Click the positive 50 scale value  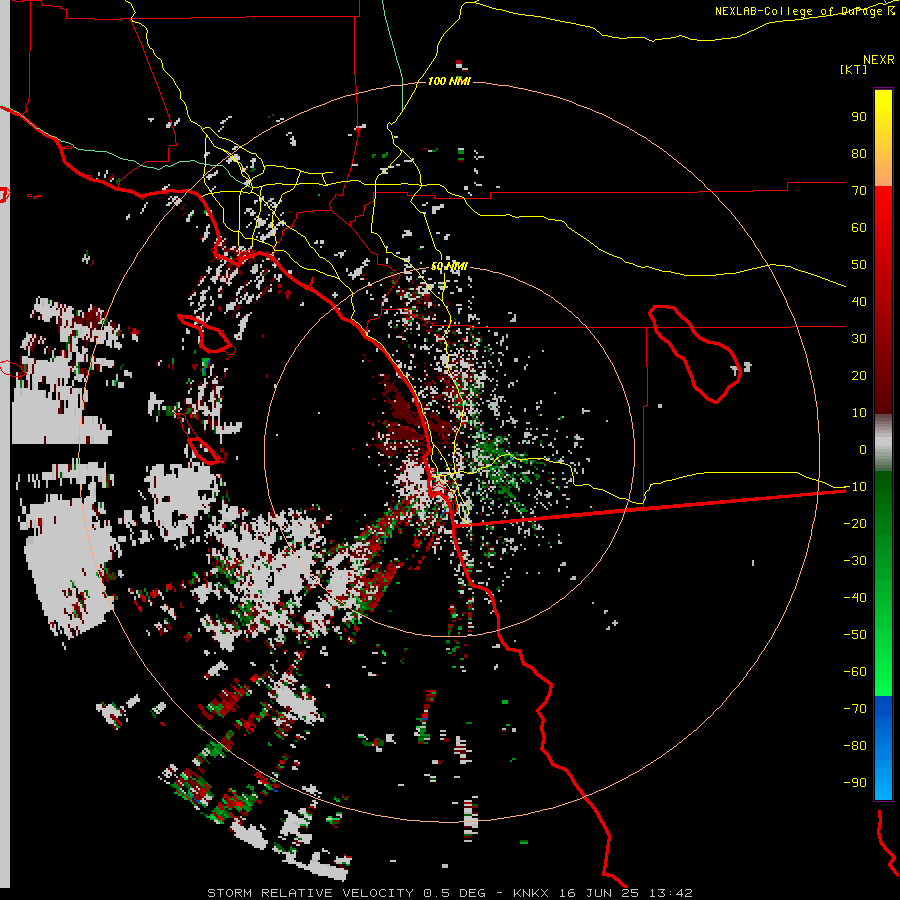coord(859,265)
